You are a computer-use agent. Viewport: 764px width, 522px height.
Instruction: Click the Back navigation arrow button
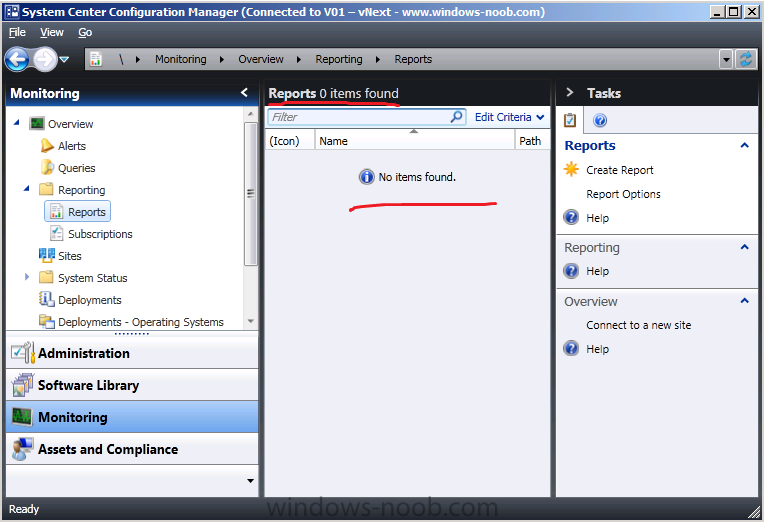click(x=18, y=59)
